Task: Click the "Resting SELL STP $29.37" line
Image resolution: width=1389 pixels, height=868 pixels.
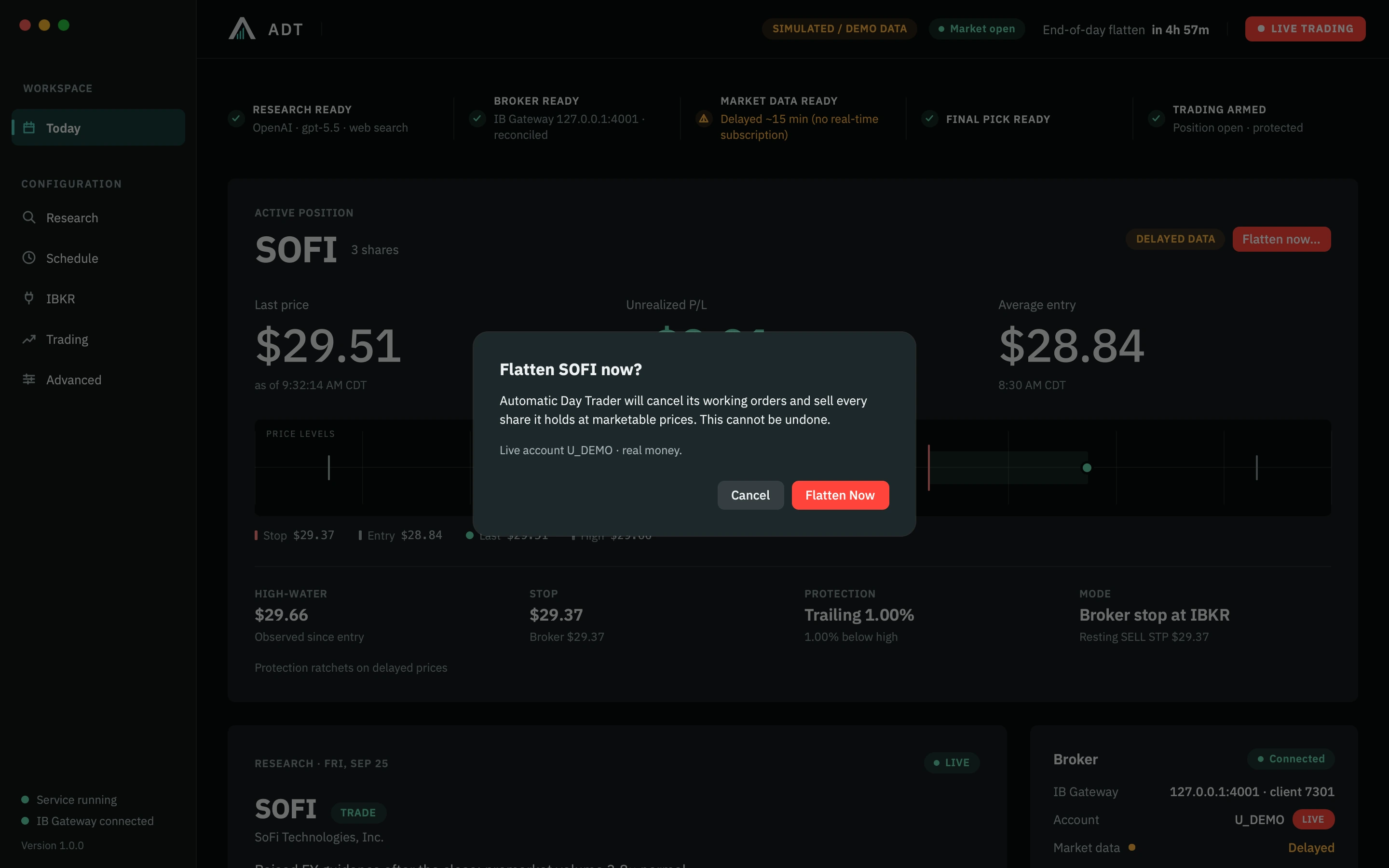Action: pos(1144,637)
